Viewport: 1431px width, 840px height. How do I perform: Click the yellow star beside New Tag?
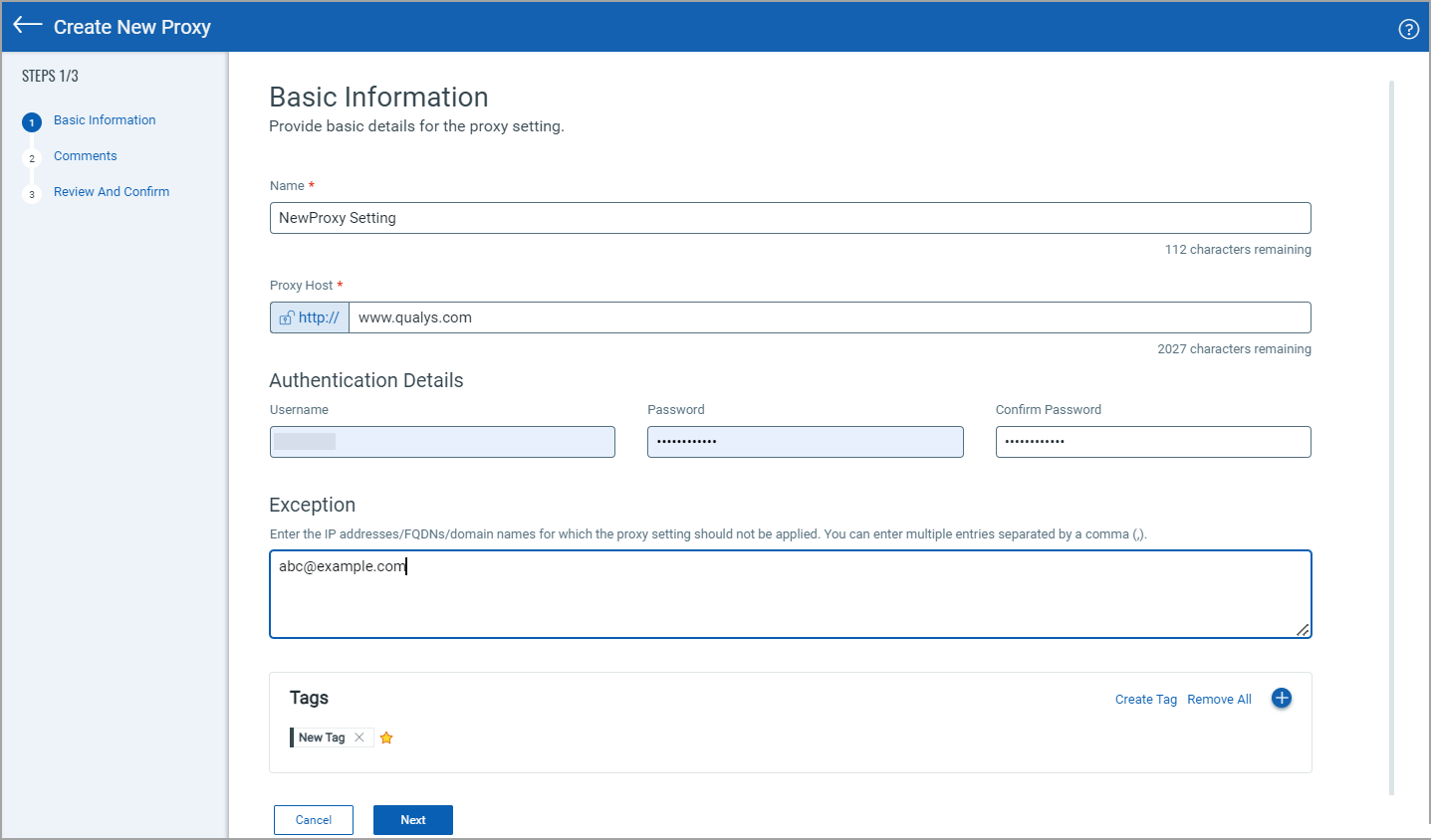point(386,737)
